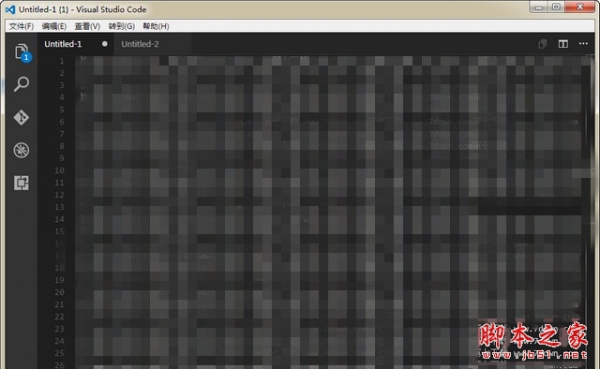
Task: Open the Debug view
Action: coord(21,150)
